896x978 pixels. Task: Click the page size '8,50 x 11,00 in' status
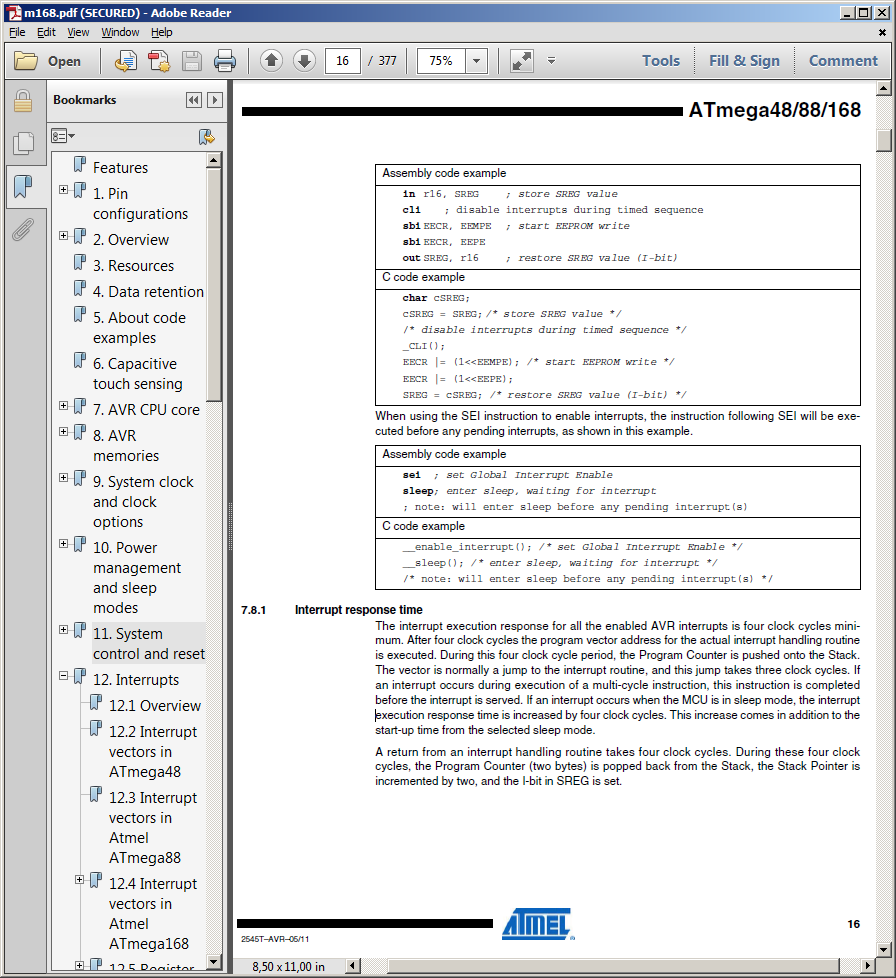point(288,966)
